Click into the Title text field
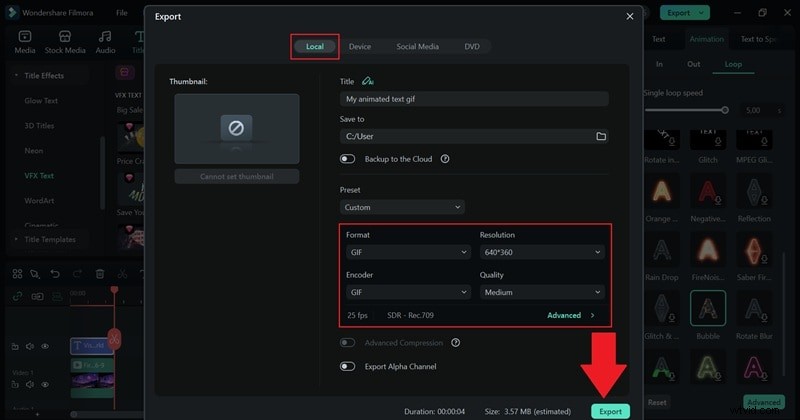800x420 pixels. 474,99
